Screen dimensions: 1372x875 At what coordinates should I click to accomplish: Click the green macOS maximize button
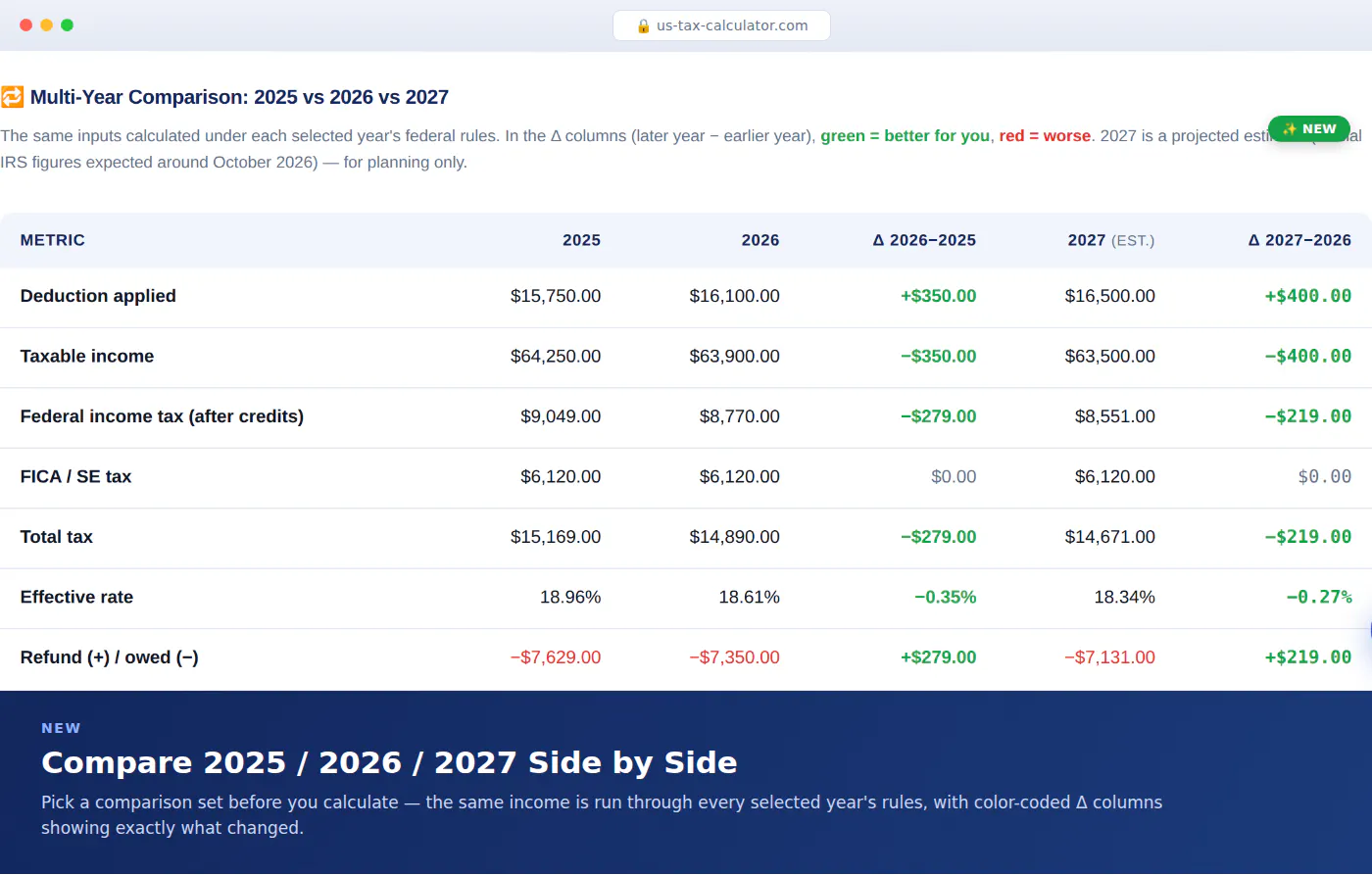pos(67,25)
